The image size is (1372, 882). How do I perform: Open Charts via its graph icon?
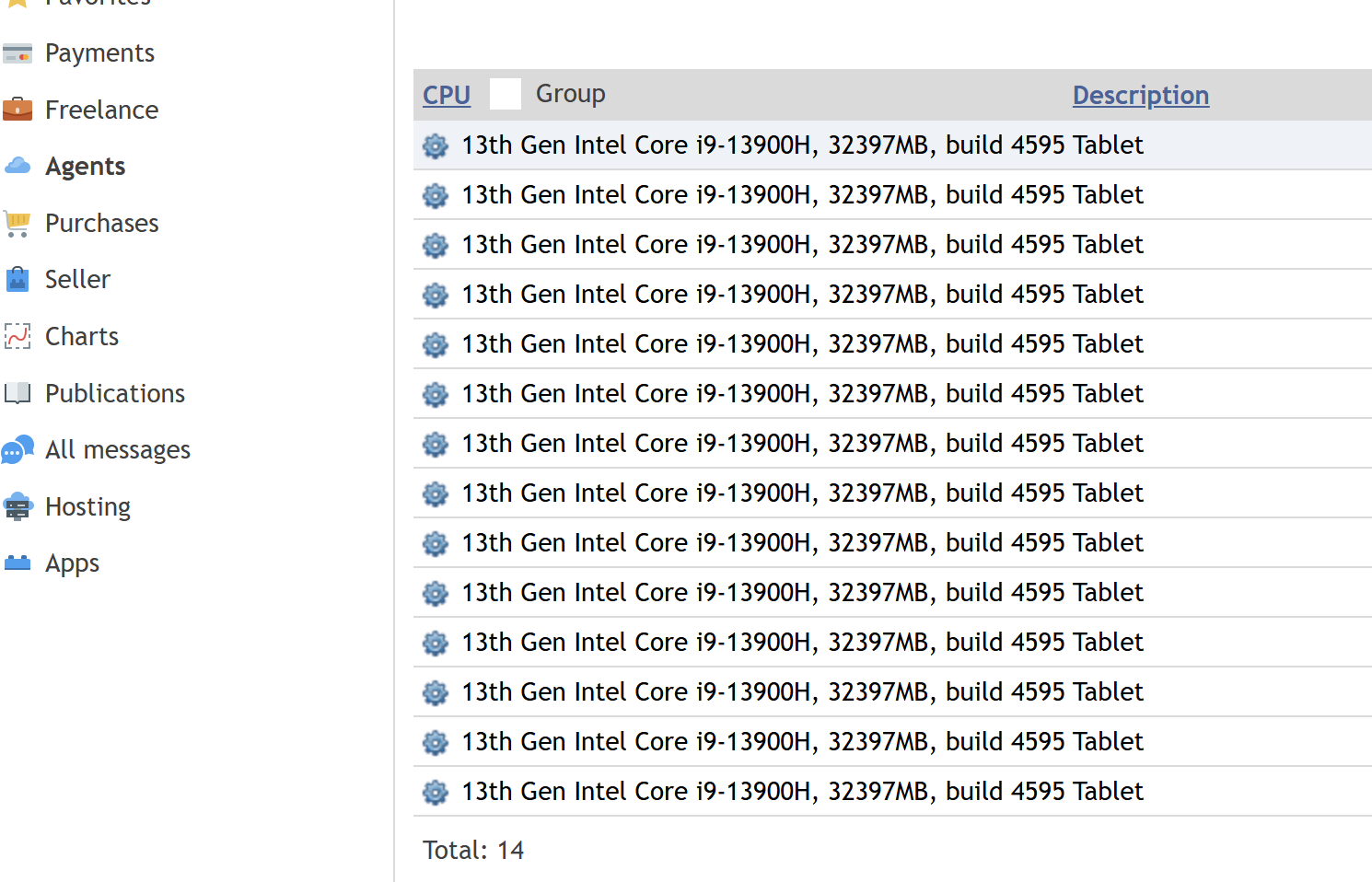click(x=17, y=336)
